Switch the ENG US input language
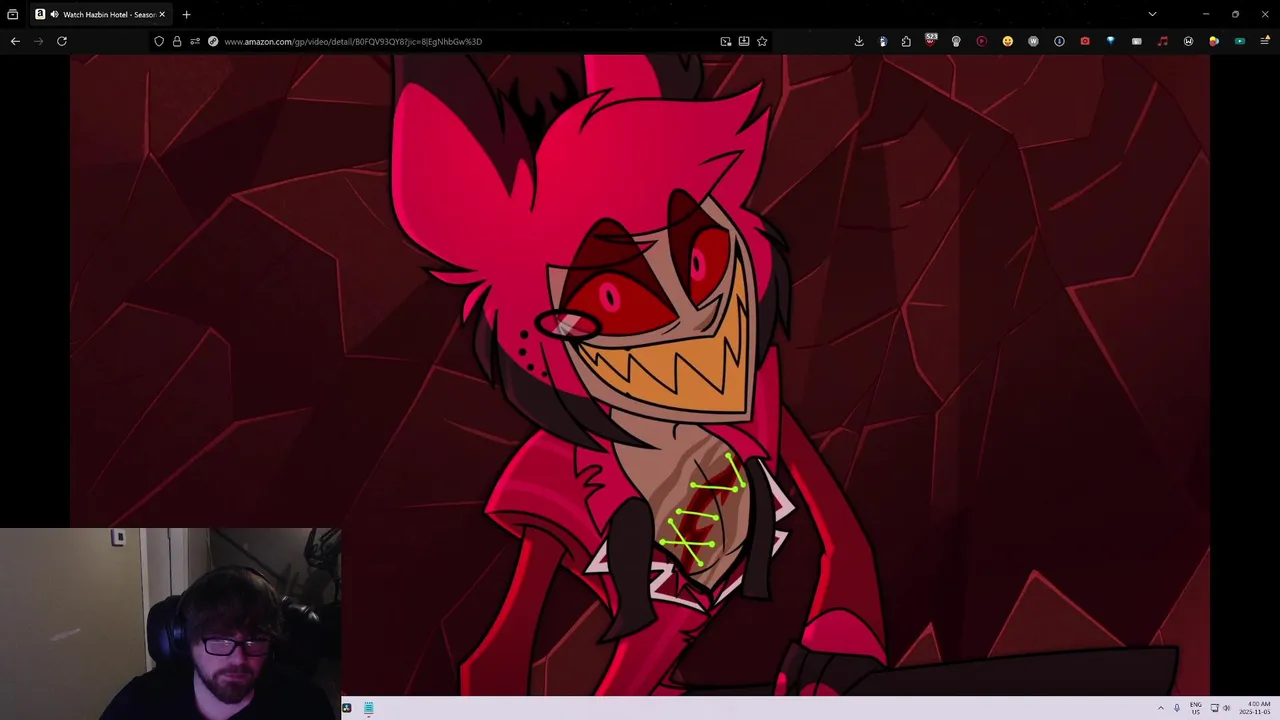The image size is (1280, 720). 1195,708
